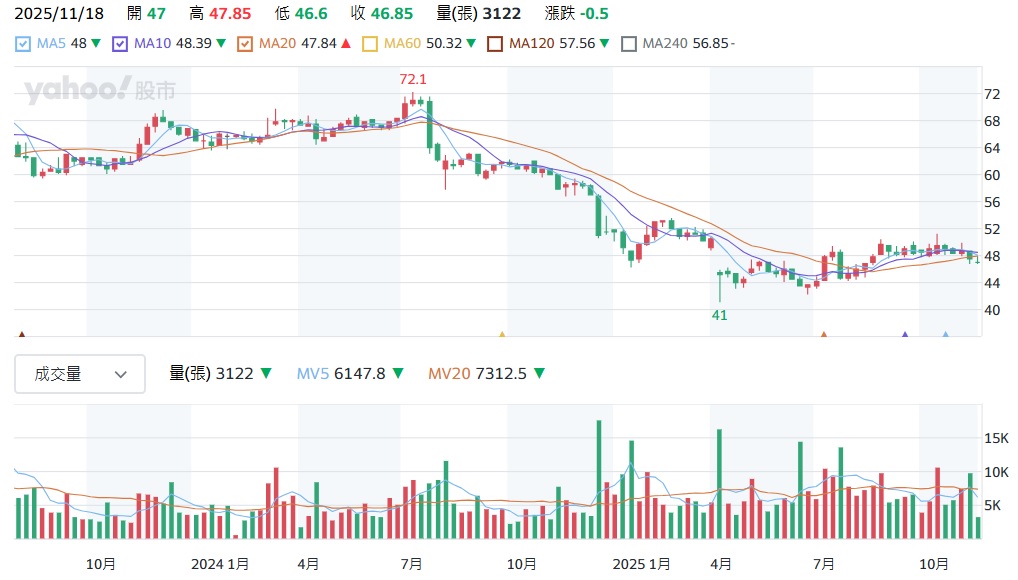Click the orange triangle marker near 7月 2025

click(x=823, y=335)
